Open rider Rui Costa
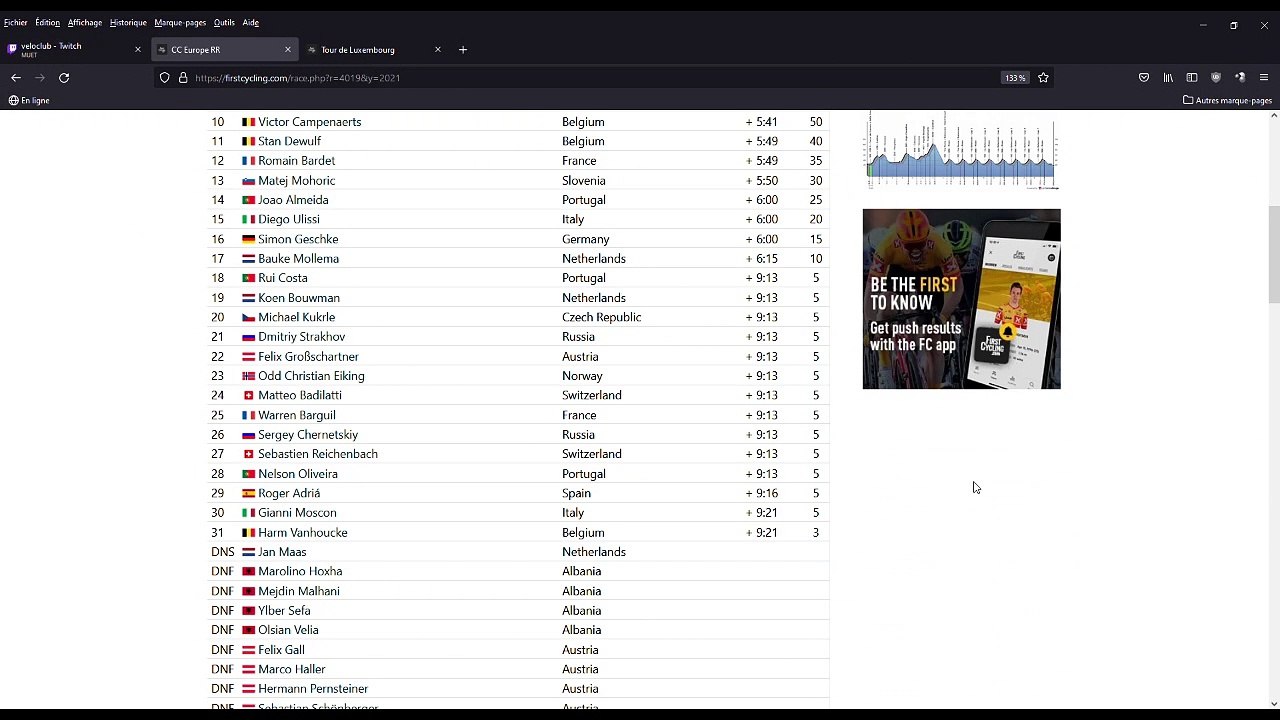This screenshot has height=720, width=1280. [x=283, y=278]
